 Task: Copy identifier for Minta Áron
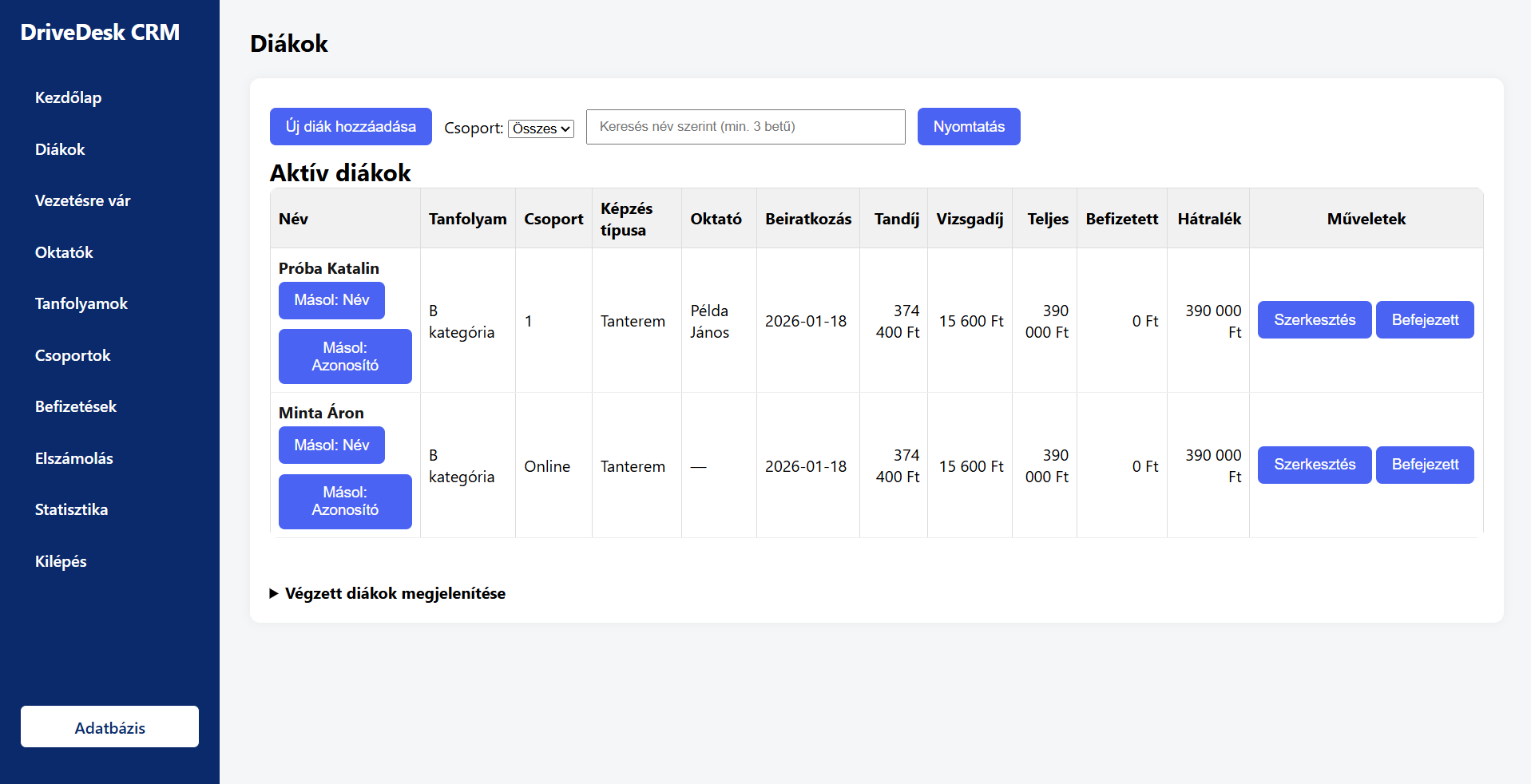(345, 501)
